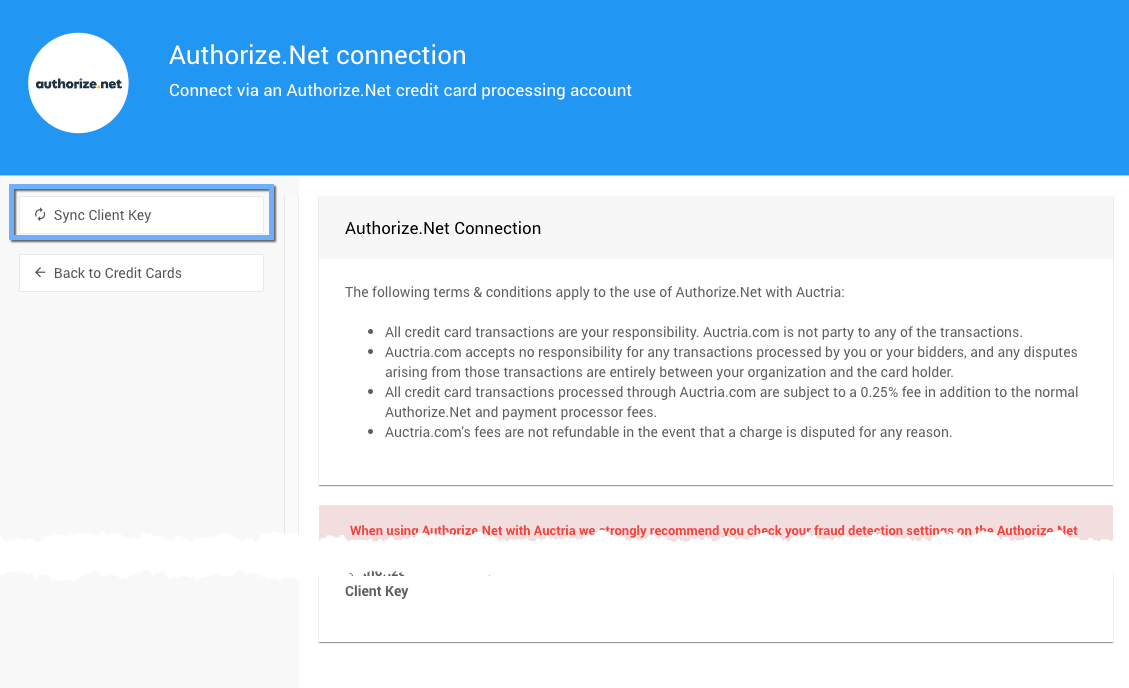Click the bullet about disputes with card holder
This screenshot has height=688, width=1129.
point(730,362)
